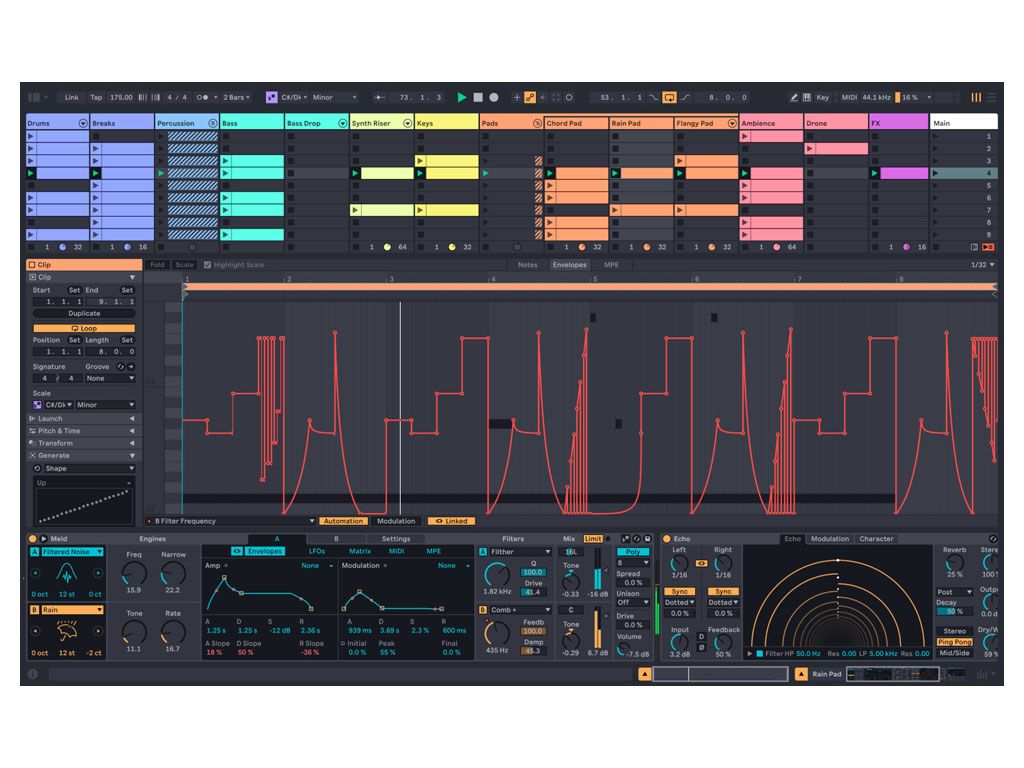Open the Shape generator dropdown
Viewport: 1024px width, 768px height.
point(84,468)
